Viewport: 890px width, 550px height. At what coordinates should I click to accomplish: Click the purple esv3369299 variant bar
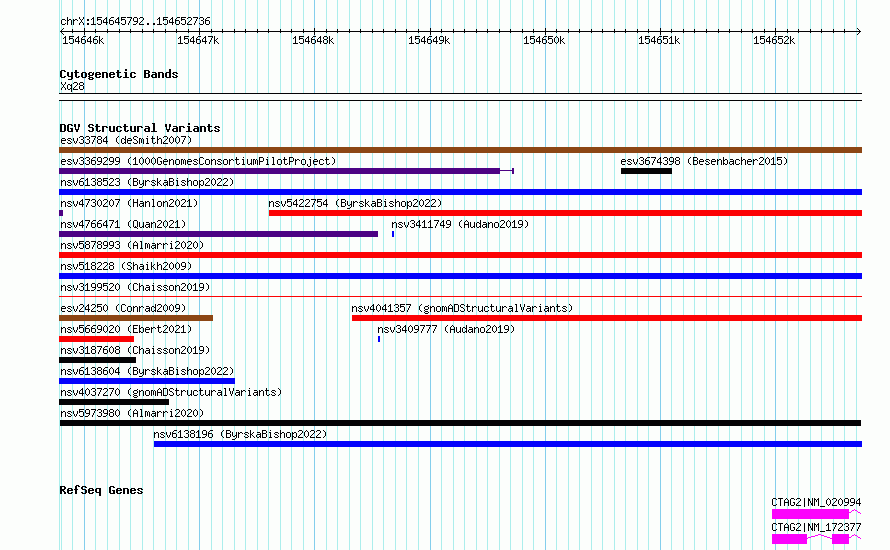[x=279, y=171]
